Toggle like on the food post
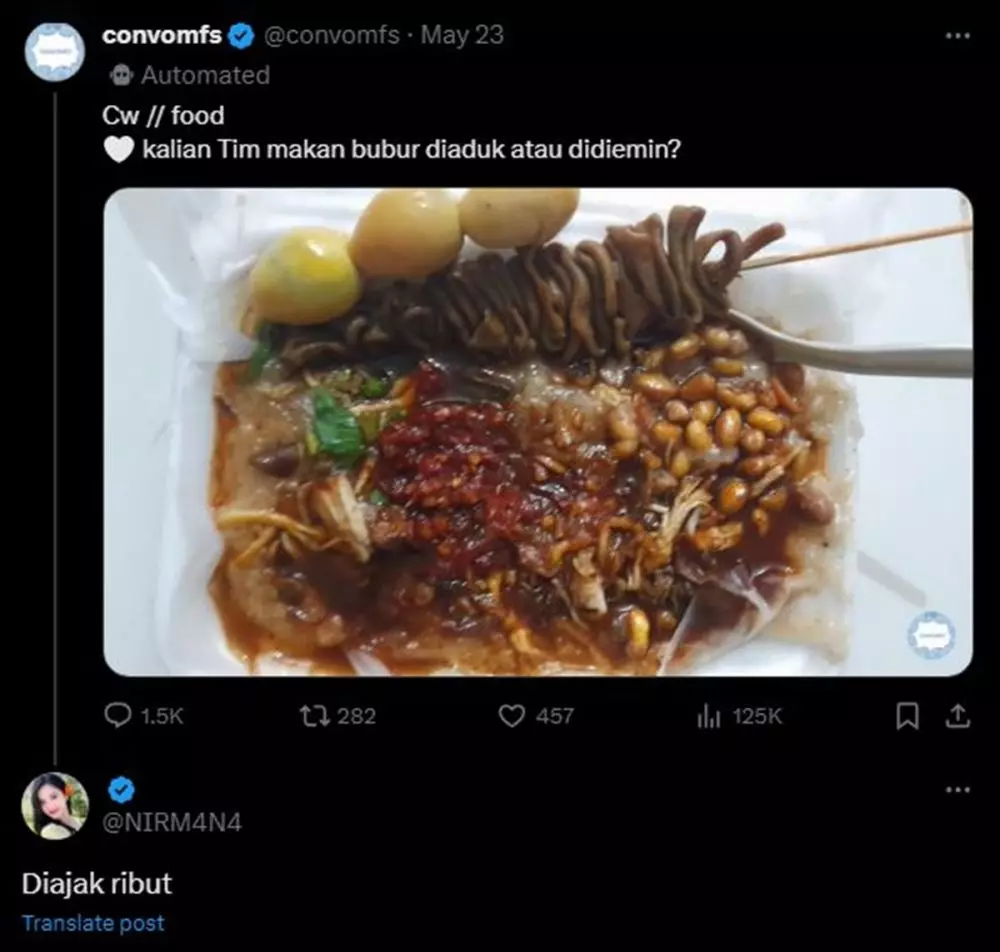This screenshot has width=1000, height=952. pos(513,715)
